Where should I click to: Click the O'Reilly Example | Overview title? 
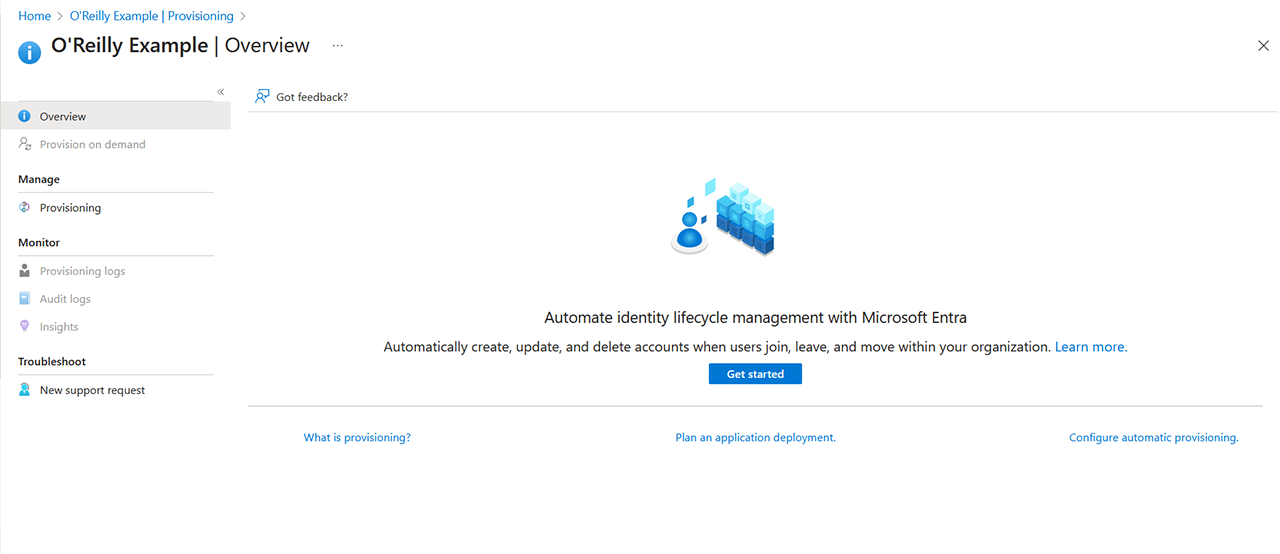coord(180,45)
